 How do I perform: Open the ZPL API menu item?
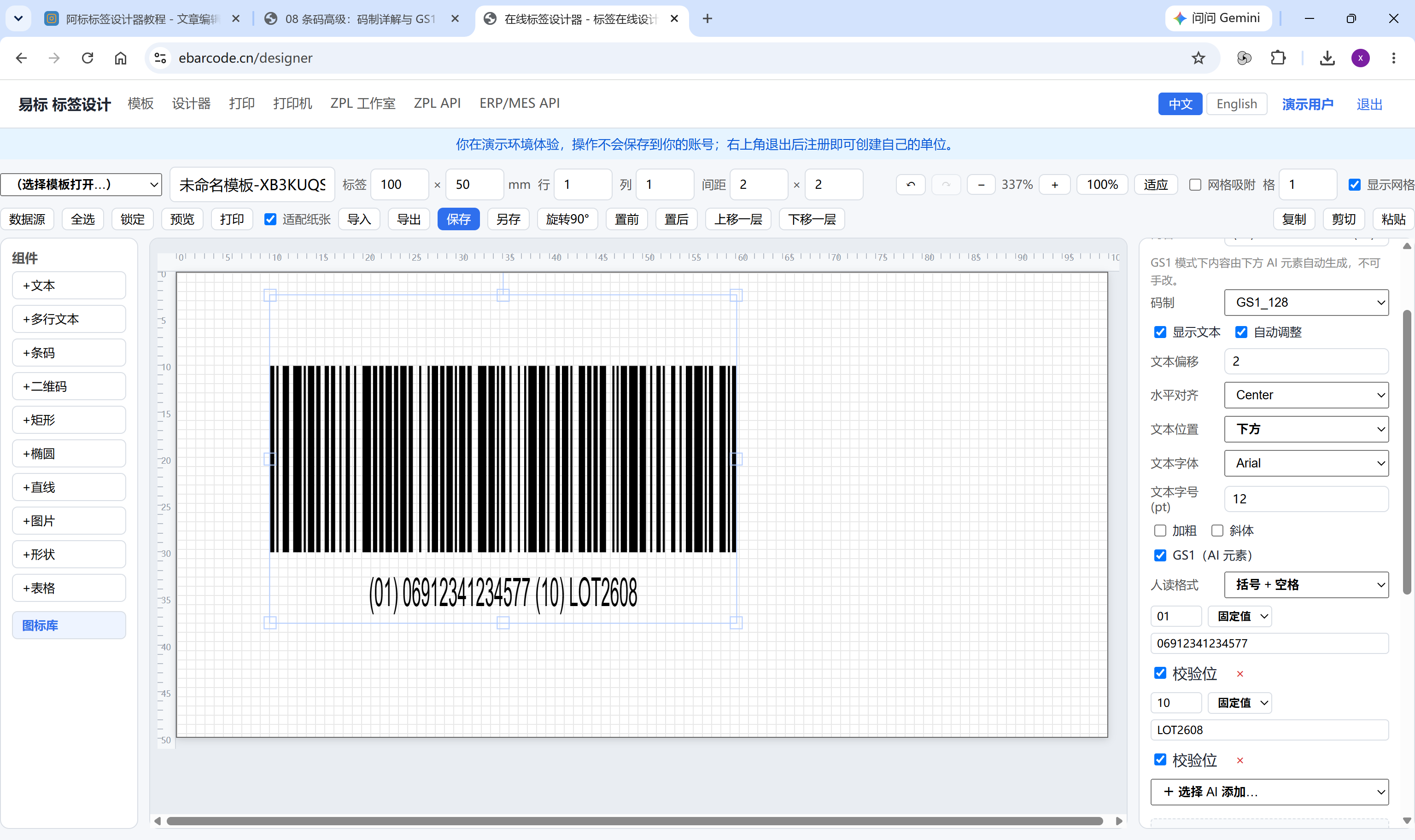click(x=437, y=103)
